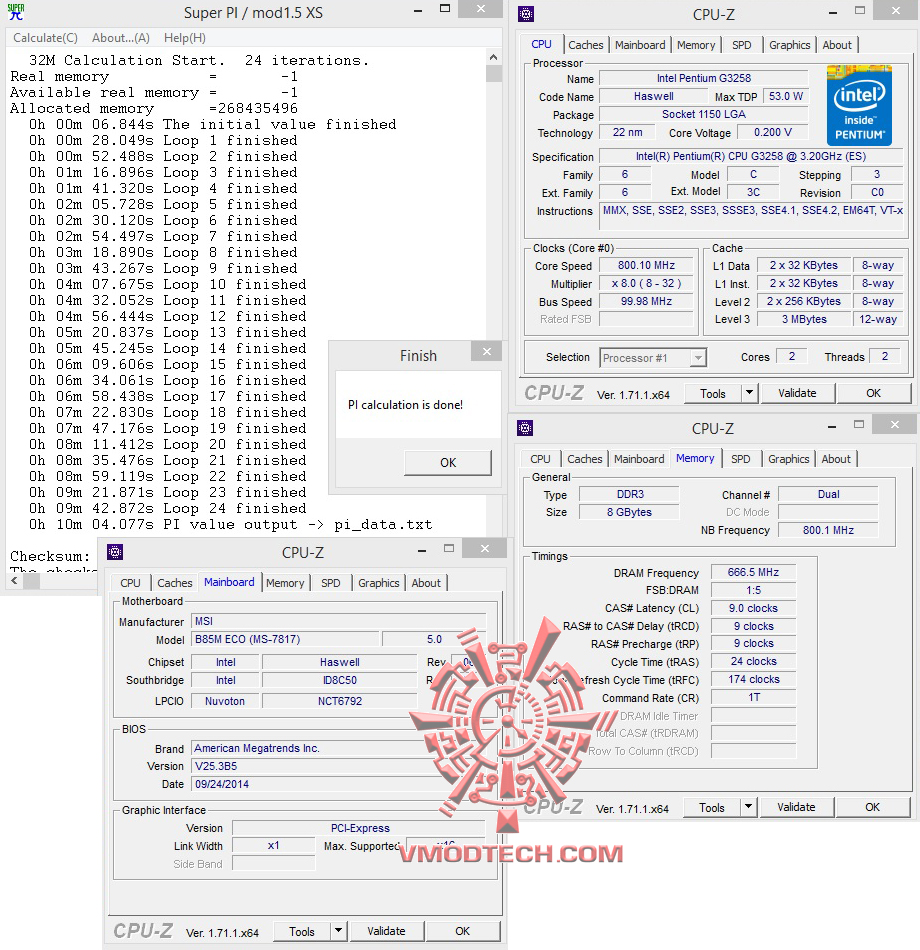Click the BIOS version V25.3B5 field
Screen dimensions: 920x950
(339, 766)
